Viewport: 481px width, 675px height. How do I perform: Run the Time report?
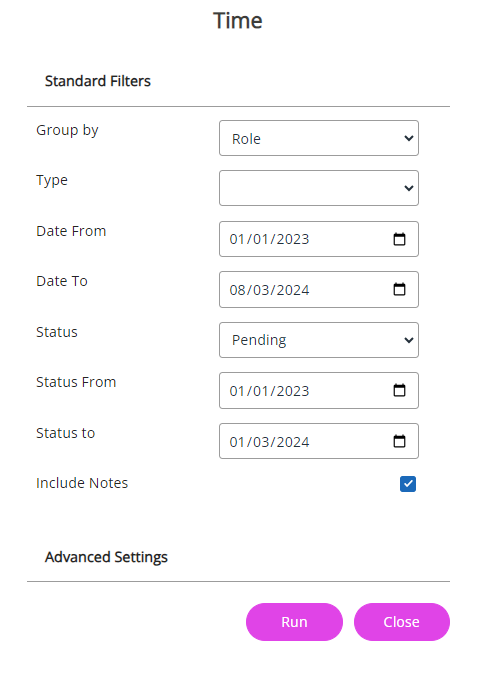pyautogui.click(x=295, y=622)
